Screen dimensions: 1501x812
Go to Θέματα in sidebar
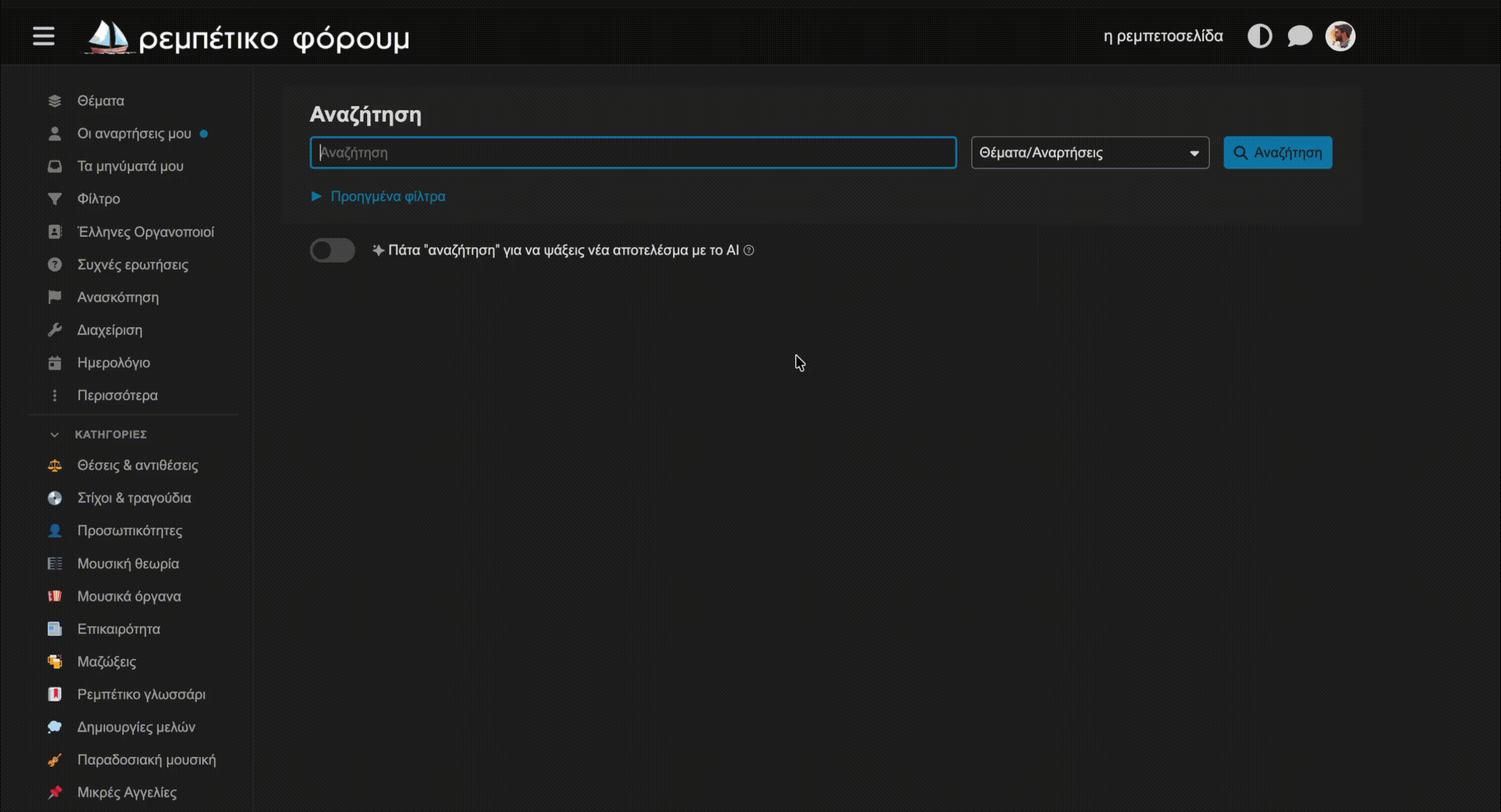(x=100, y=101)
